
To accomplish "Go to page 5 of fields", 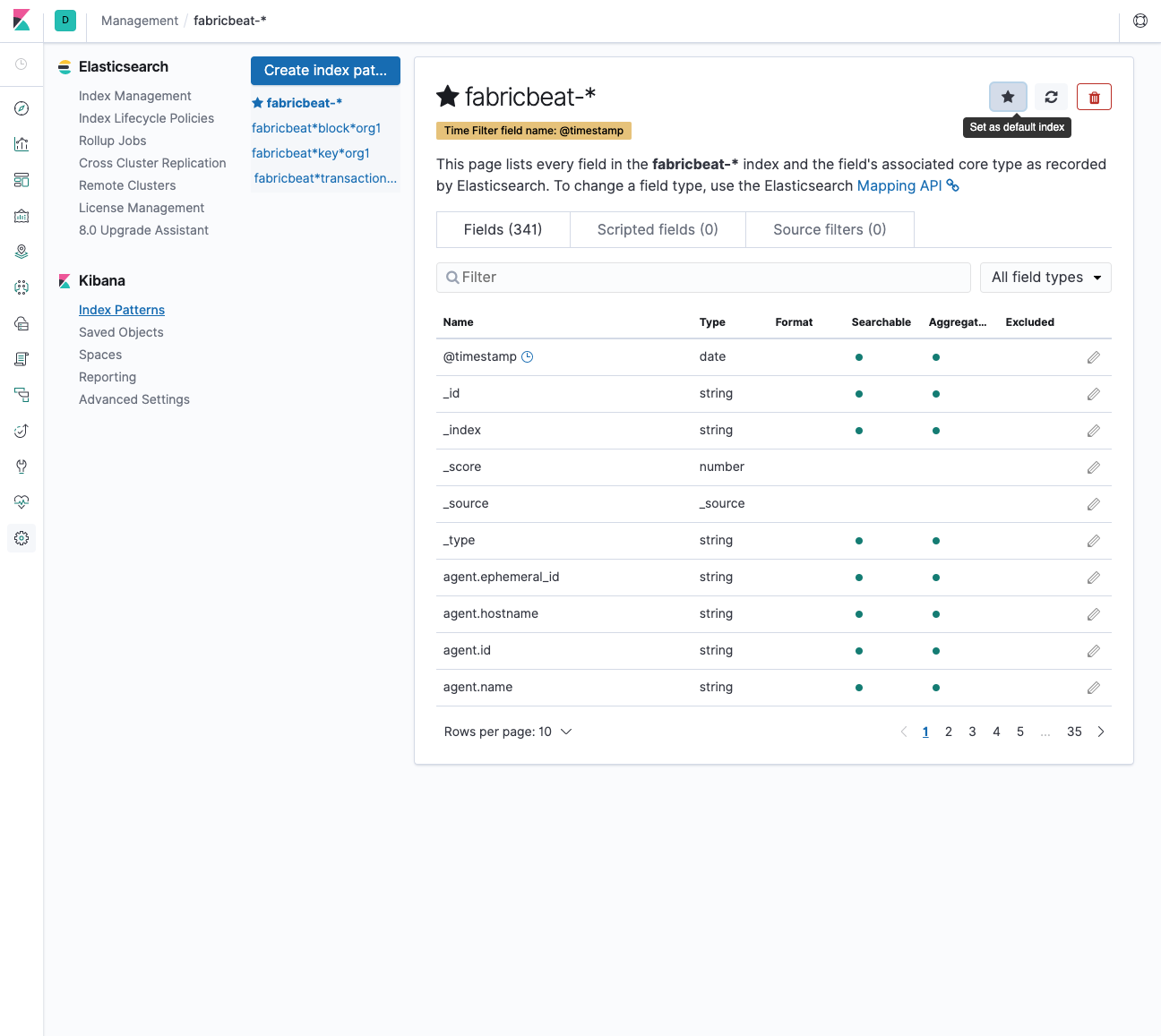I will 1020,732.
